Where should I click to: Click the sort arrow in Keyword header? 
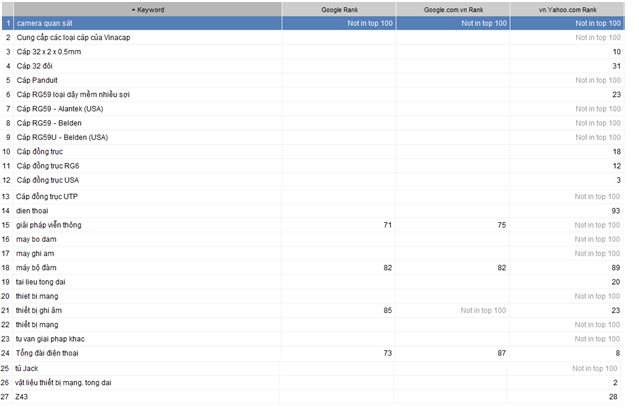(133, 9)
